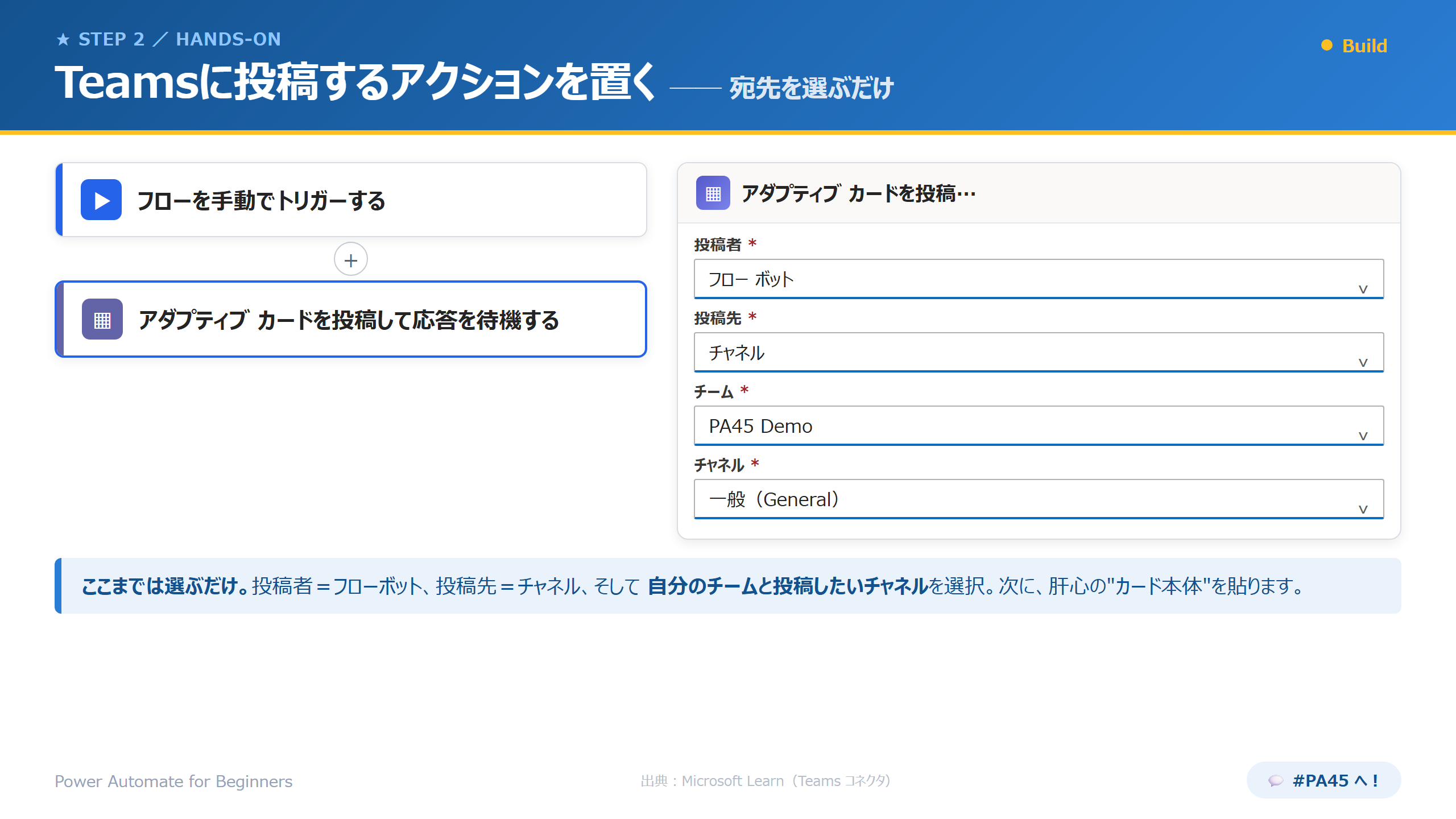The width and height of the screenshot is (1456, 819).
Task: Click the blue play trigger icon
Action: tap(101, 200)
